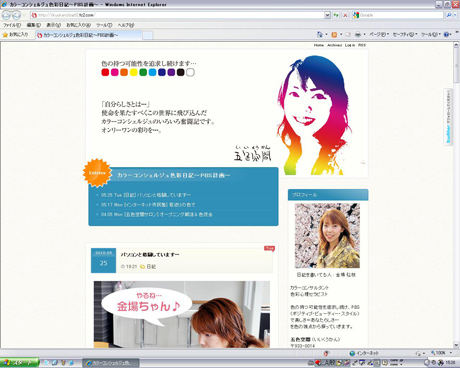Click the Print toolbar icon

coord(358,34)
